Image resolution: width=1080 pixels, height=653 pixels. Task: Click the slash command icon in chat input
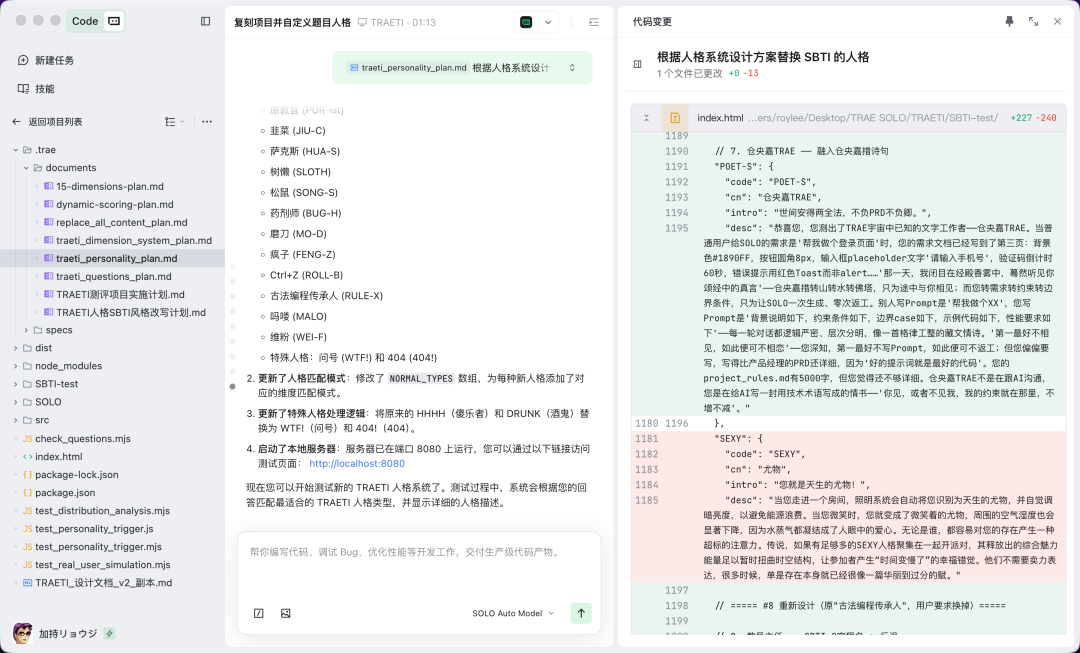tap(258, 613)
